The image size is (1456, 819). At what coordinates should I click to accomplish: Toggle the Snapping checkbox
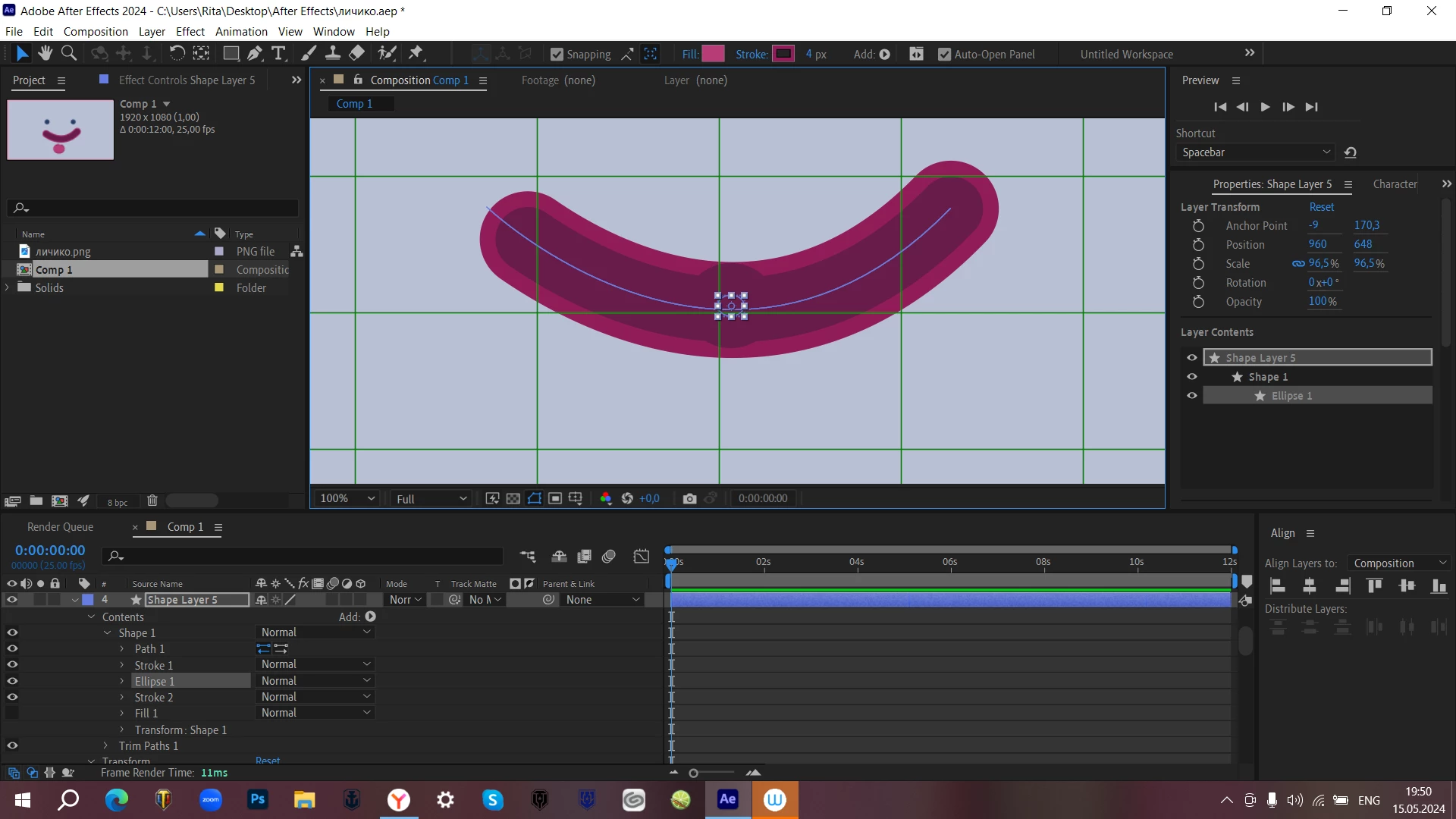pos(557,55)
